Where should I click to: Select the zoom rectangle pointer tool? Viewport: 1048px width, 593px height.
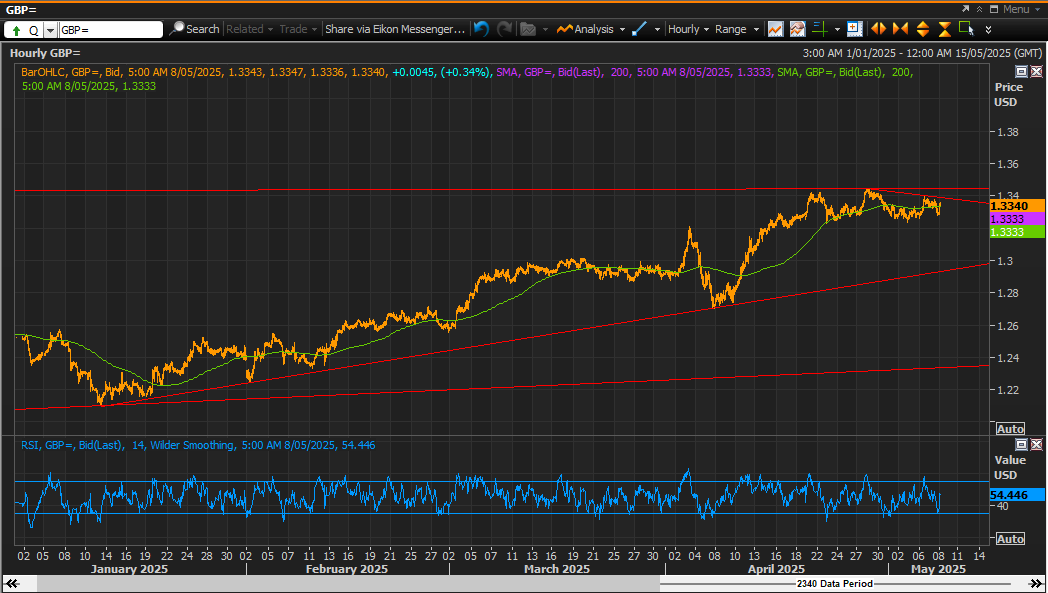click(966, 28)
